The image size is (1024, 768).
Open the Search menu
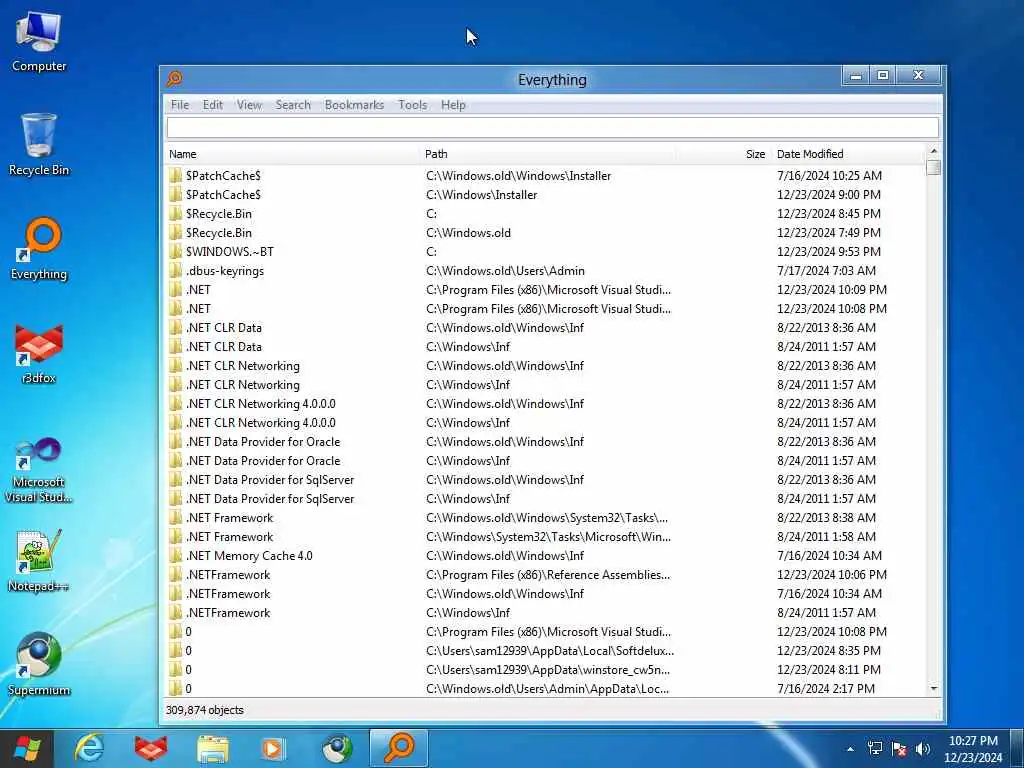click(293, 104)
